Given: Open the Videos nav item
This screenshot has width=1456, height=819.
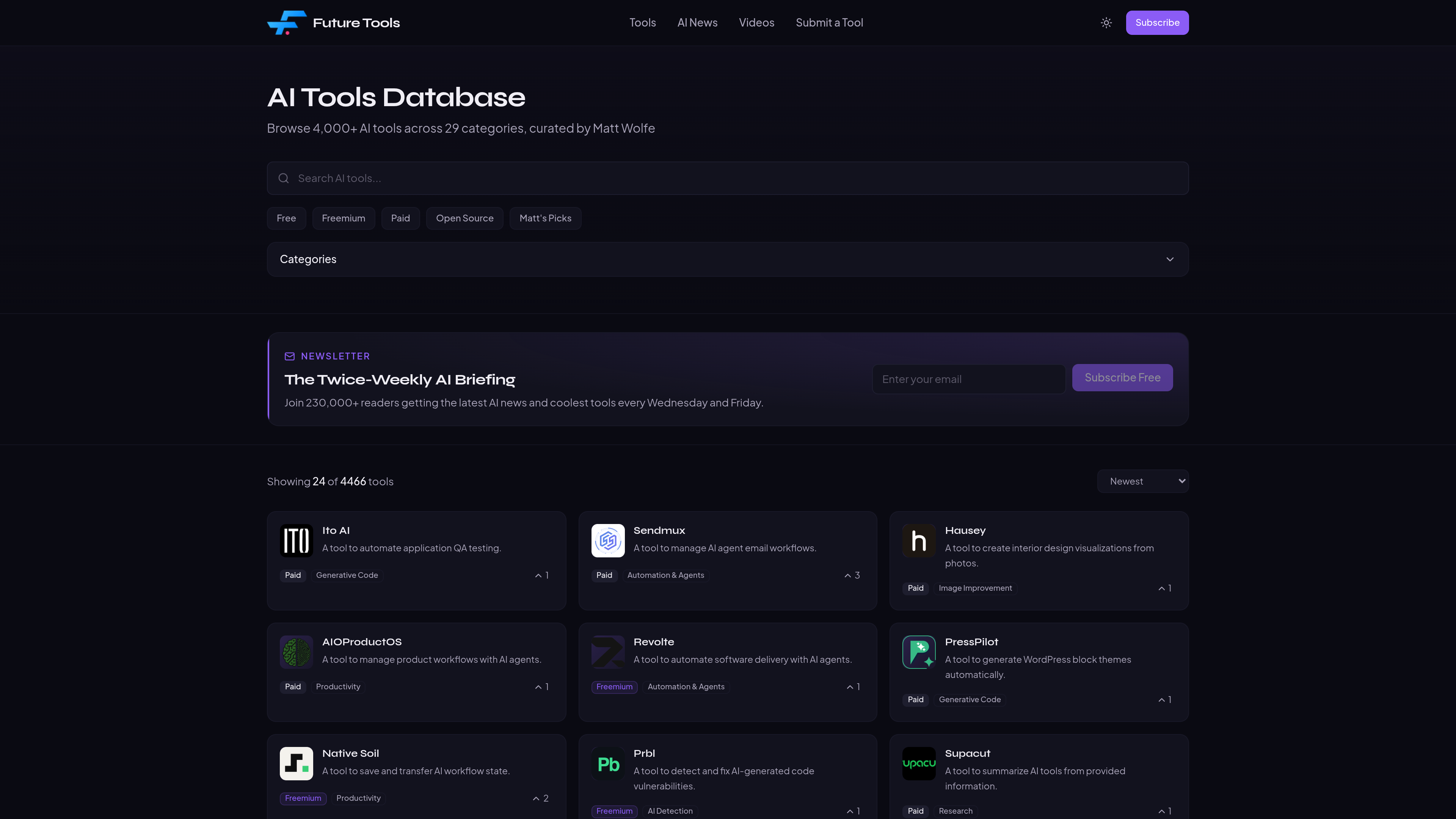Looking at the screenshot, I should click(756, 23).
